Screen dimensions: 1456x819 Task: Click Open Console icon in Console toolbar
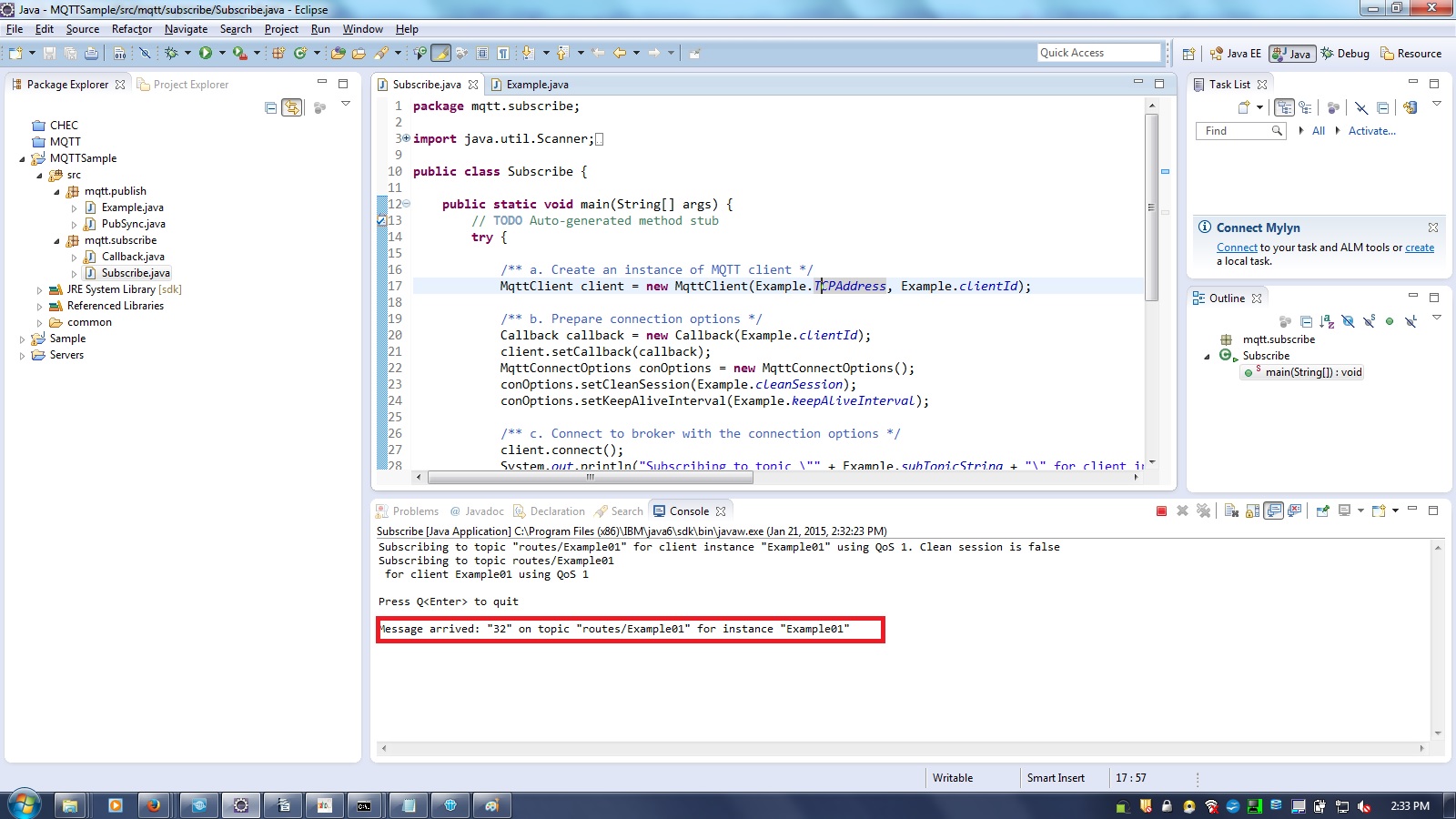tap(1378, 511)
